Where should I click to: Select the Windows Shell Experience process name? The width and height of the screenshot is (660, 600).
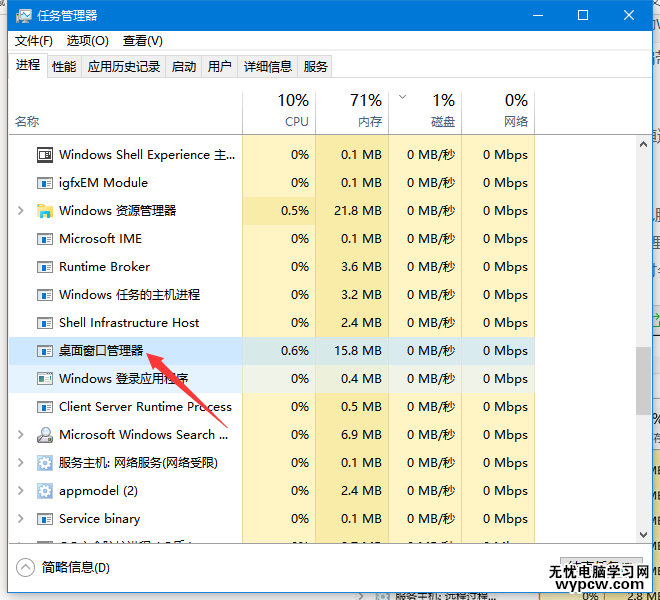[x=147, y=155]
